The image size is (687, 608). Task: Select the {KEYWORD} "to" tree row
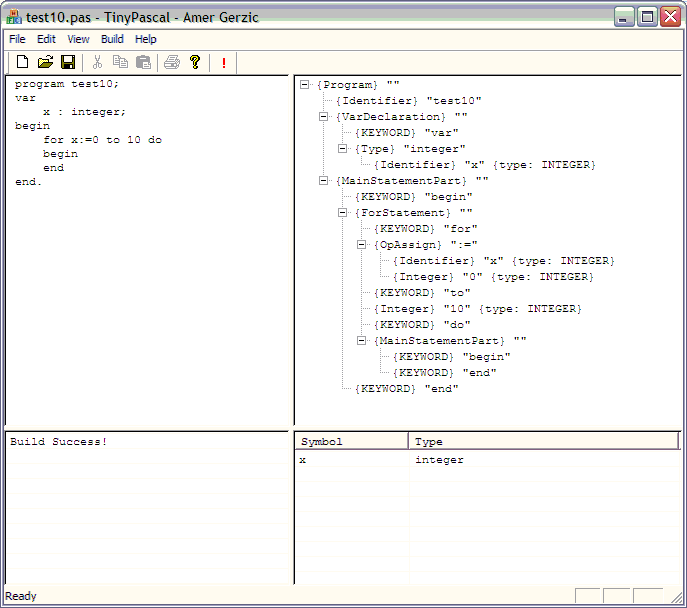(x=422, y=293)
